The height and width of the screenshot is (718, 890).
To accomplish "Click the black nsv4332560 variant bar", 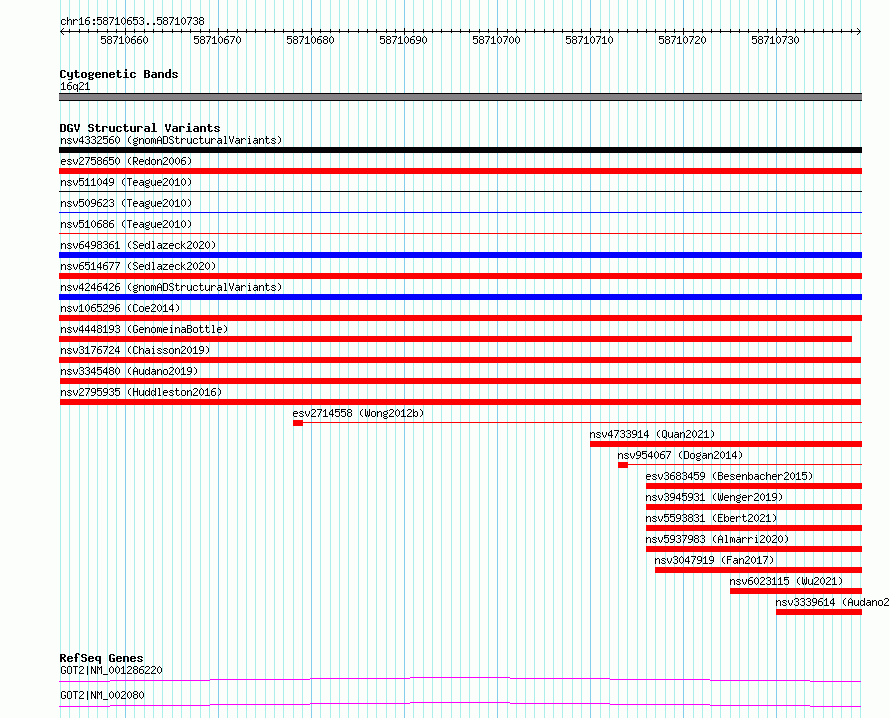I will (x=460, y=150).
